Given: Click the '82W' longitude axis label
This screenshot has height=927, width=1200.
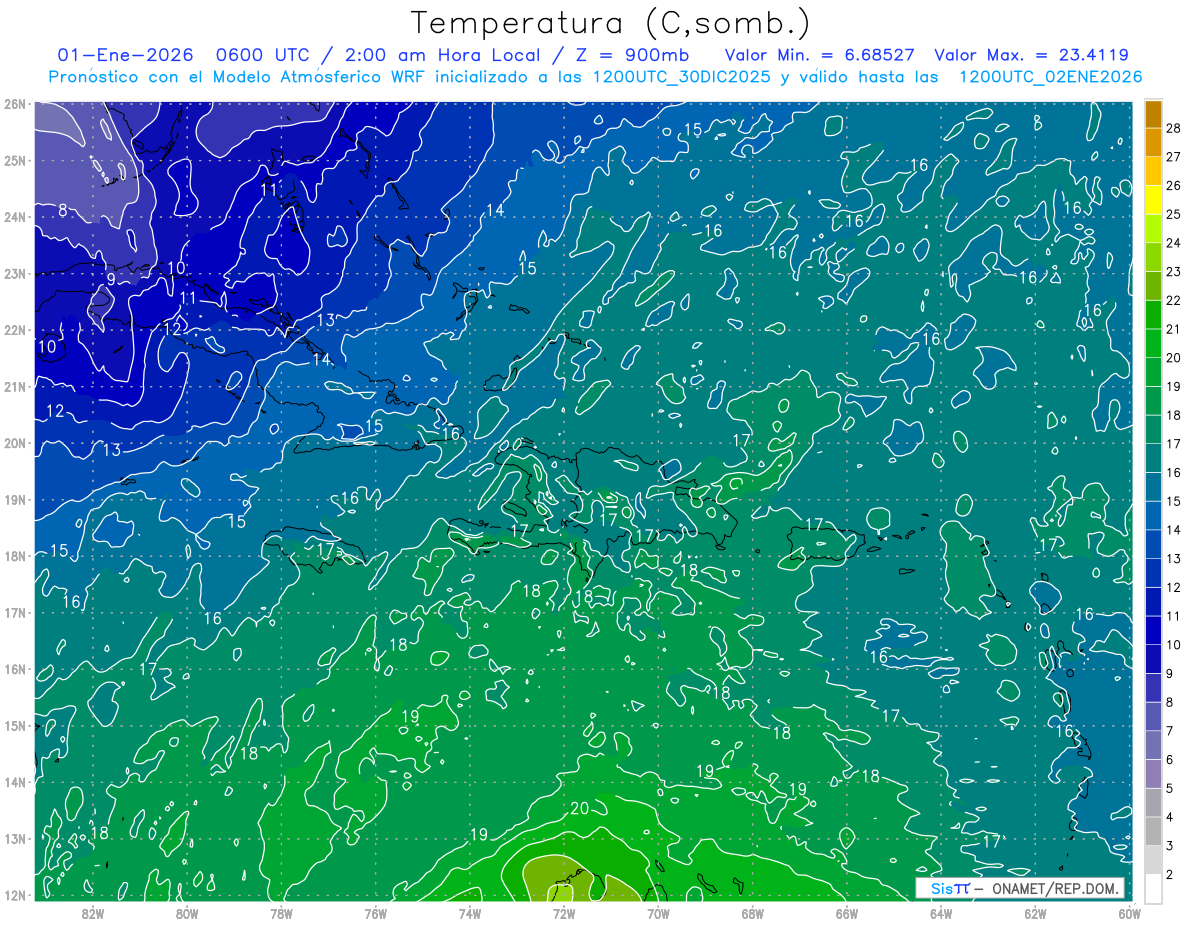Looking at the screenshot, I should [x=93, y=913].
